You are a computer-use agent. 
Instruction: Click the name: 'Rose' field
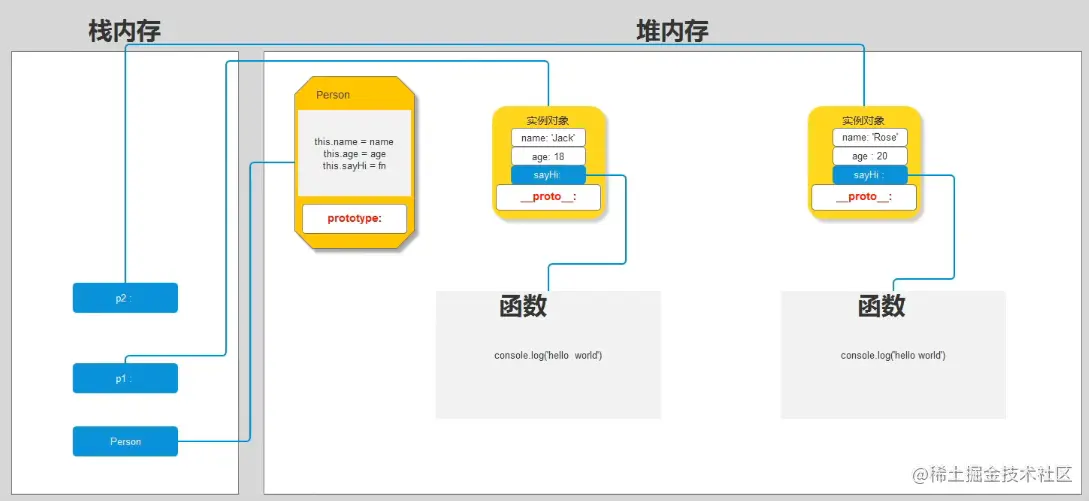870,138
